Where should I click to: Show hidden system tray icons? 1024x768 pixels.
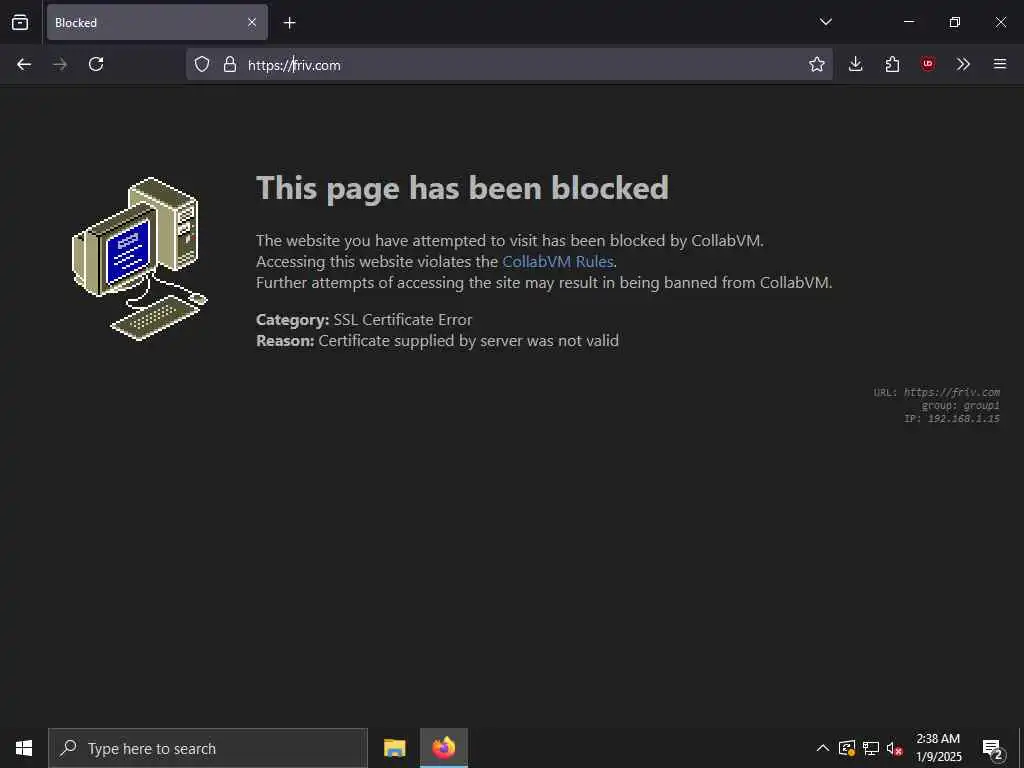(x=823, y=748)
